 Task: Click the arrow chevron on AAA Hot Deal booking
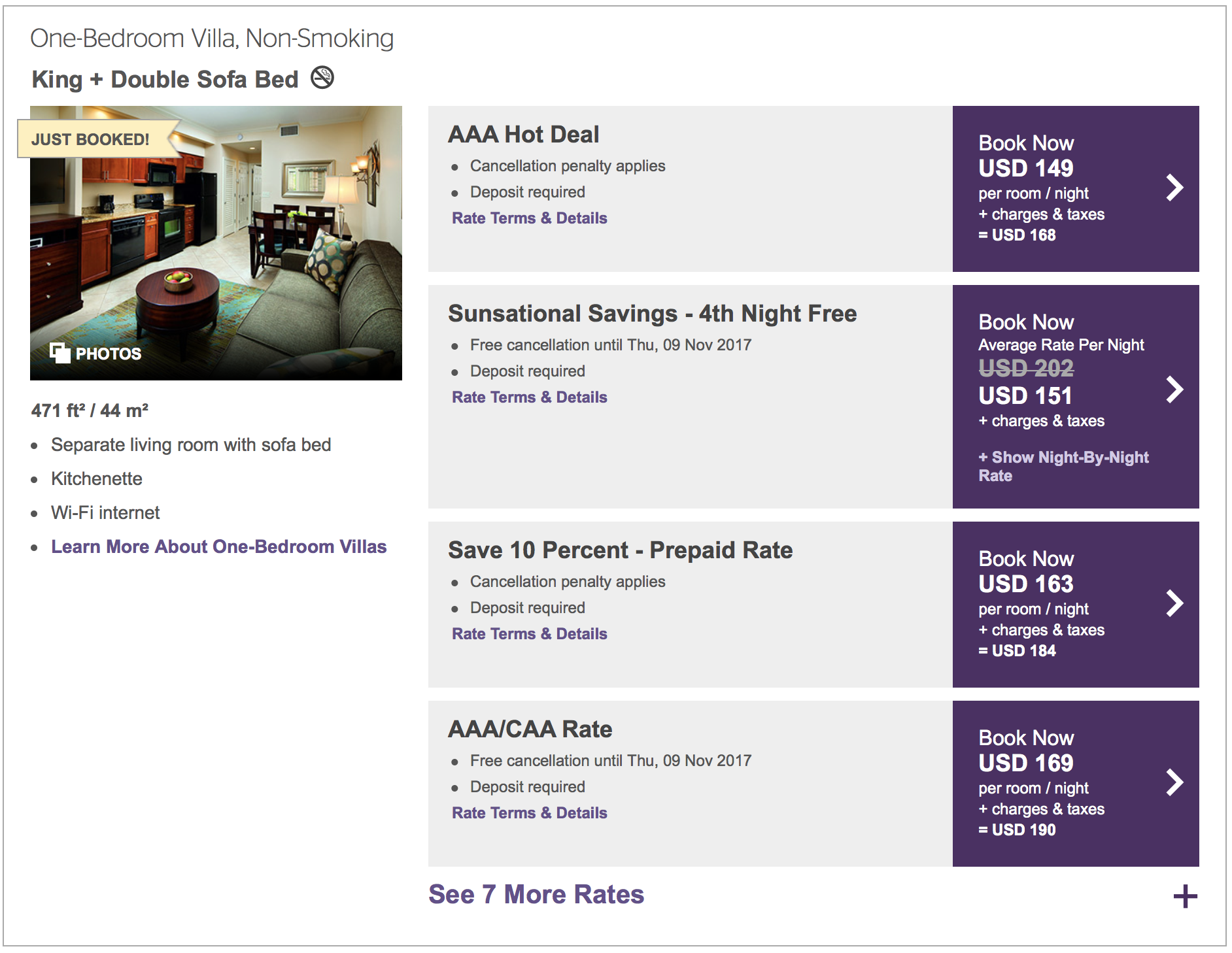[1174, 188]
